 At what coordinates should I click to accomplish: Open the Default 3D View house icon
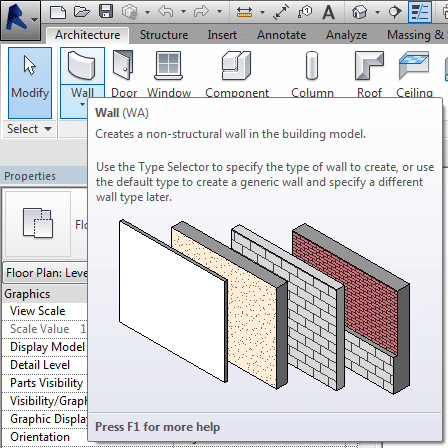click(x=359, y=12)
